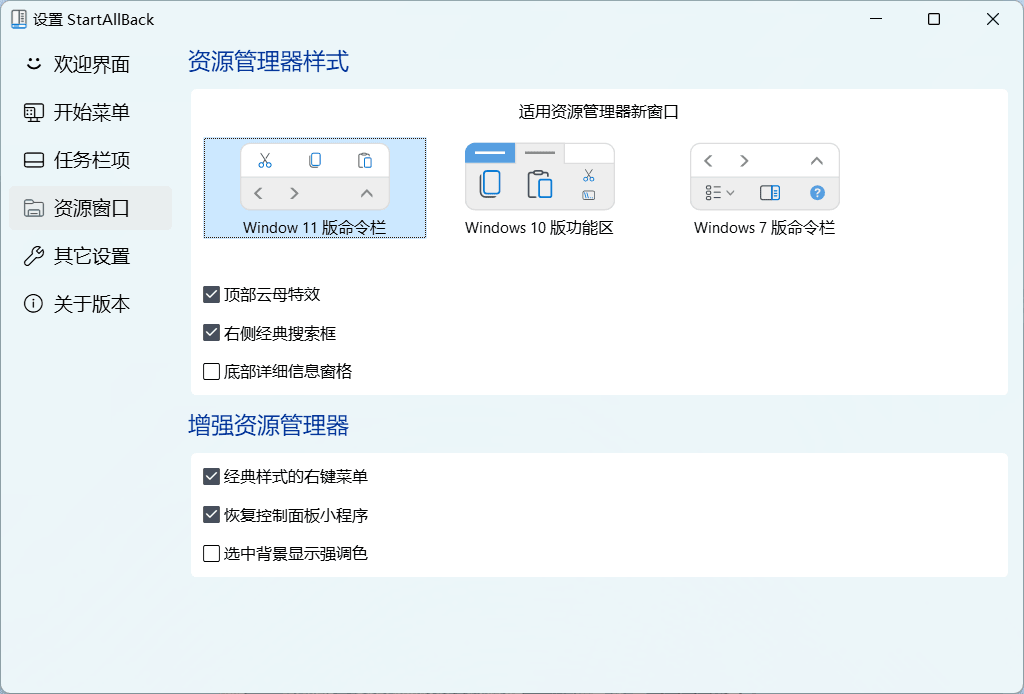This screenshot has height=694, width=1024.
Task: Click the wrench icon beside 其它设置
Action: (x=33, y=256)
